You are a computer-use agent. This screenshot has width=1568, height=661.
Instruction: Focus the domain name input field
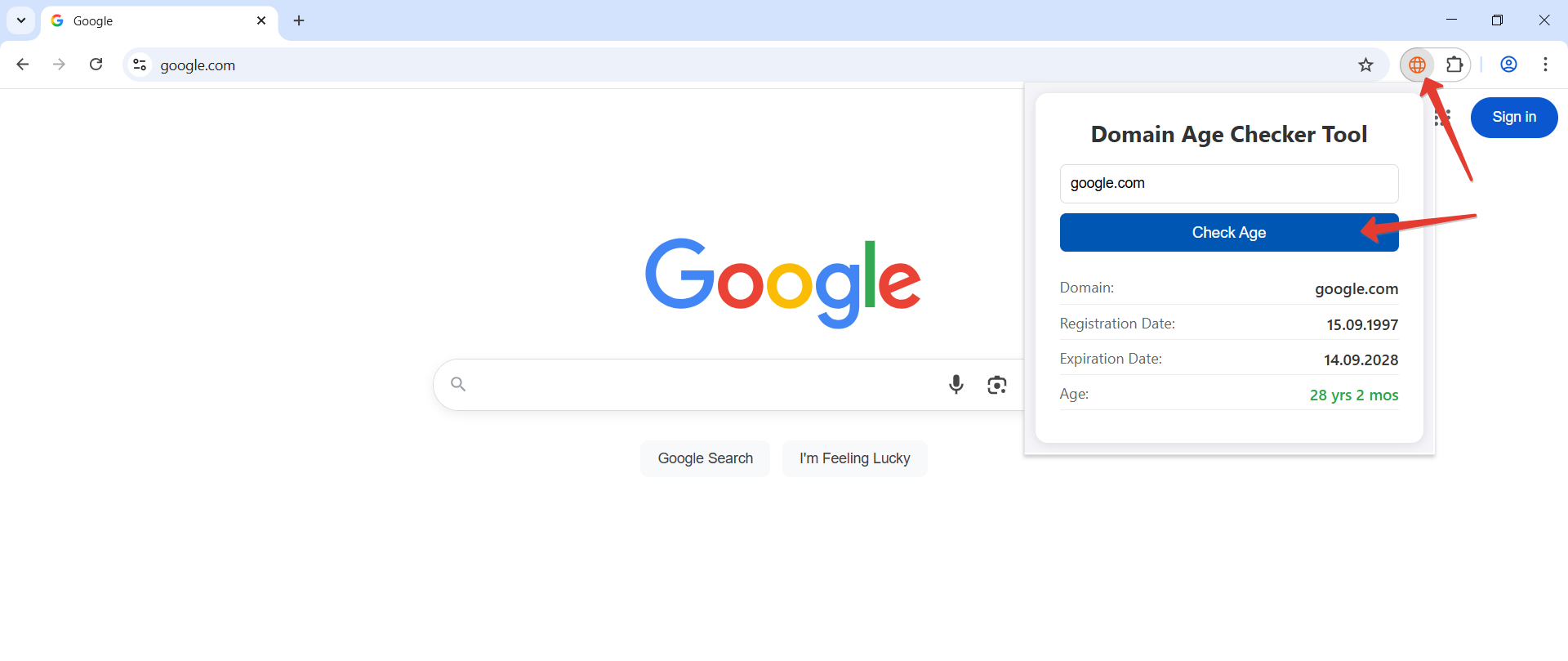pos(1228,184)
